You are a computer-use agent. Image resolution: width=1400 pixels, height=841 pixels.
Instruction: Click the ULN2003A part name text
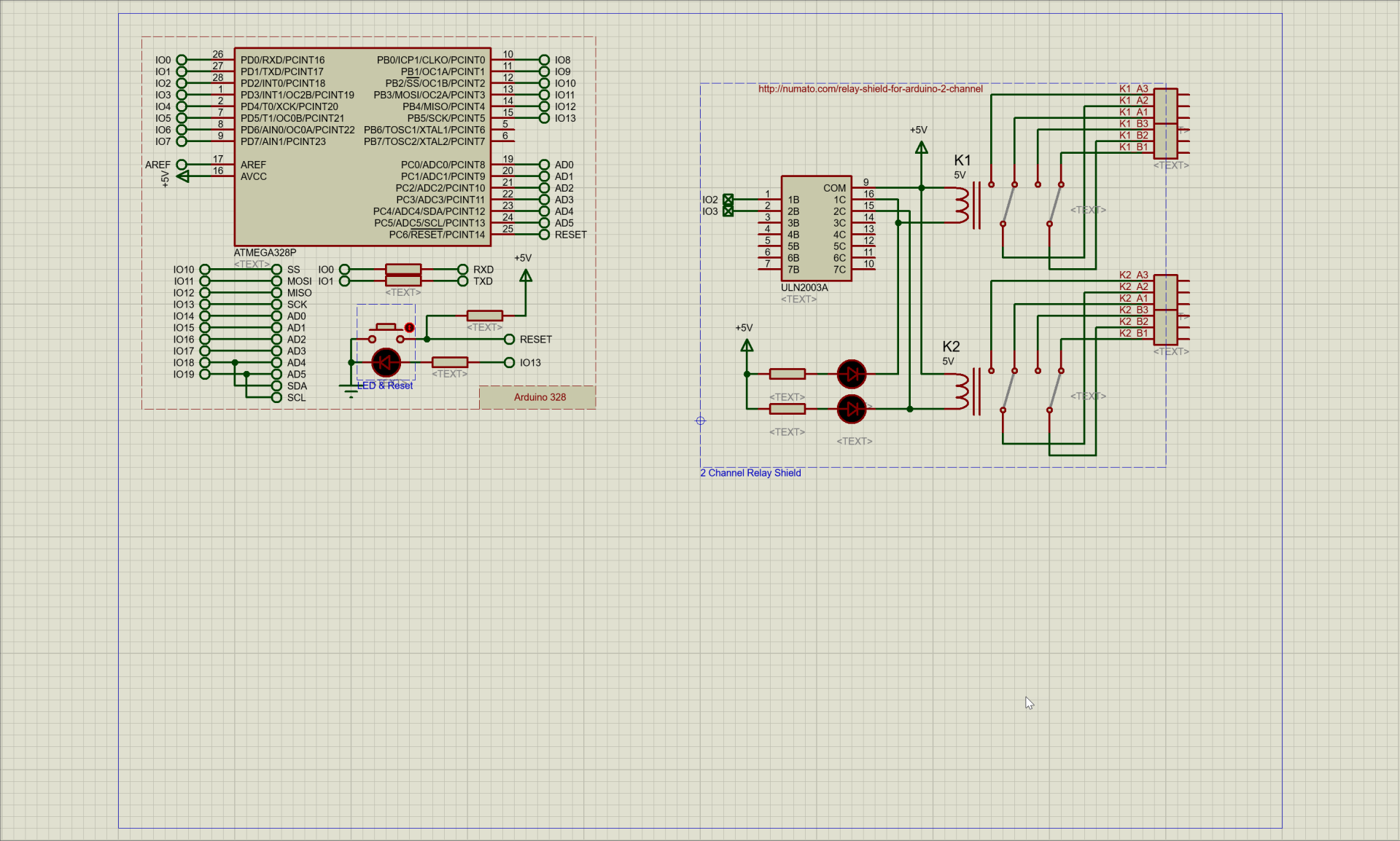coord(804,288)
